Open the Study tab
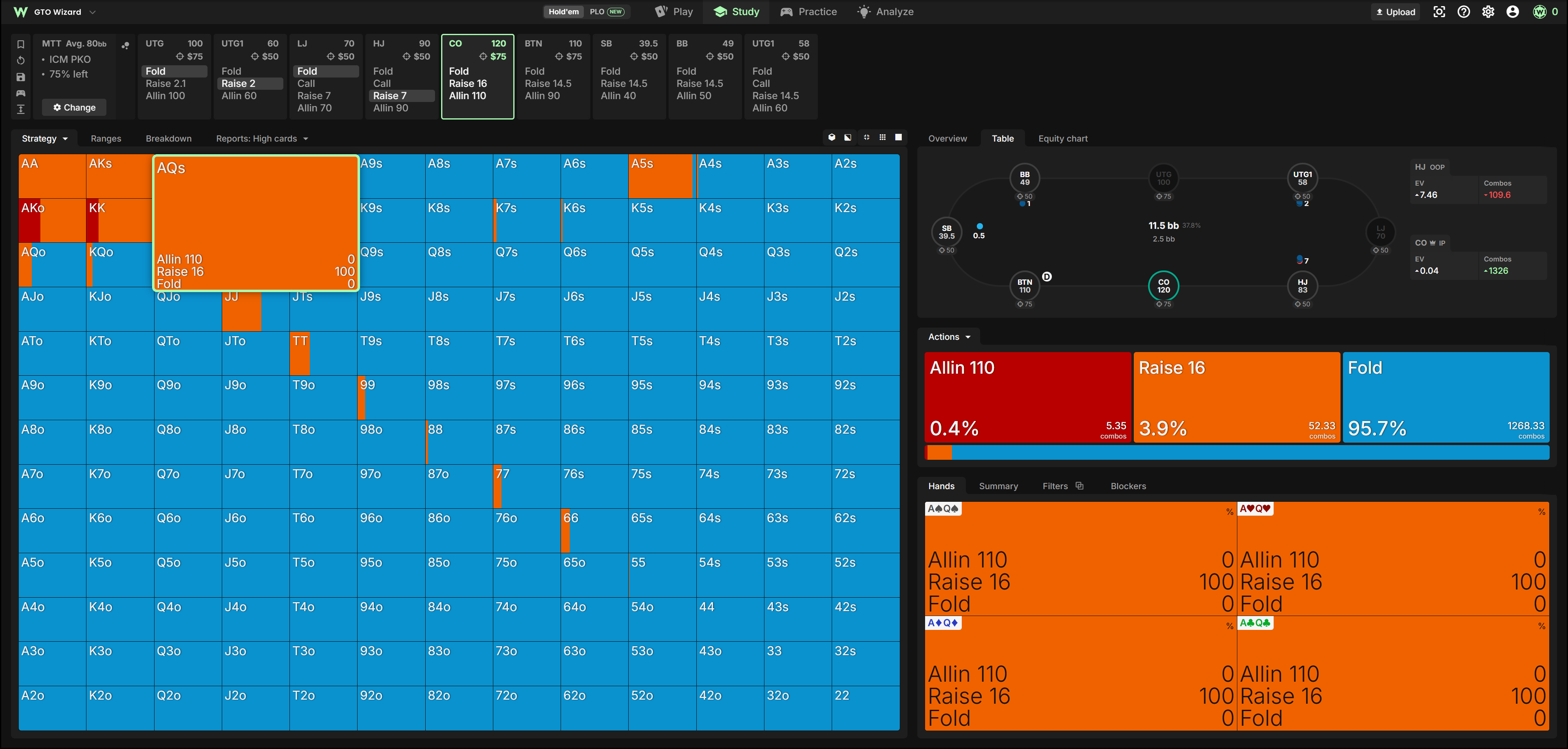The image size is (1568, 749). [x=737, y=11]
